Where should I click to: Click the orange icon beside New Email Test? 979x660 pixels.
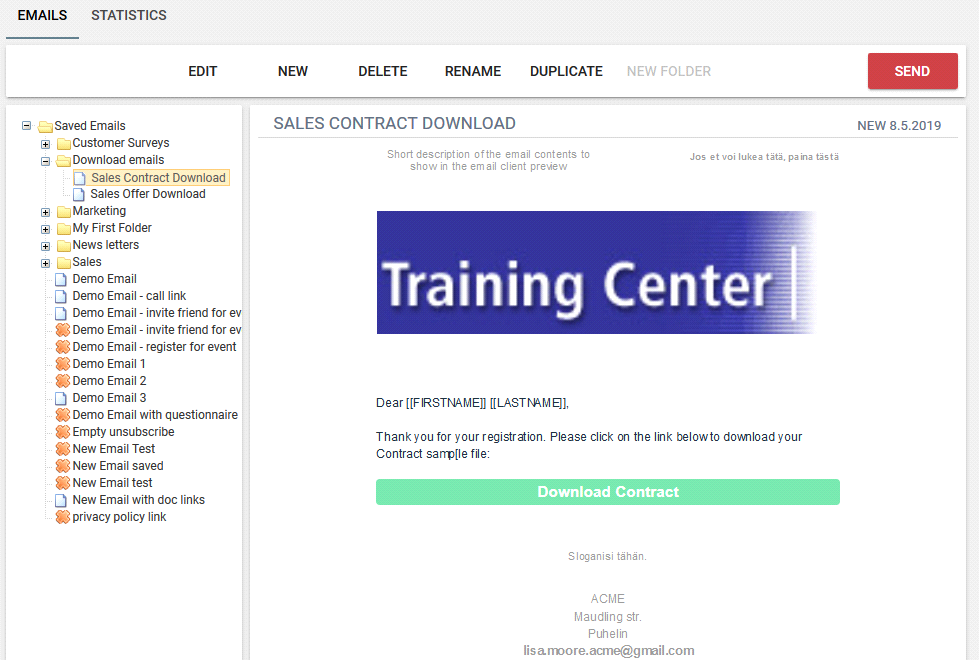pos(62,448)
